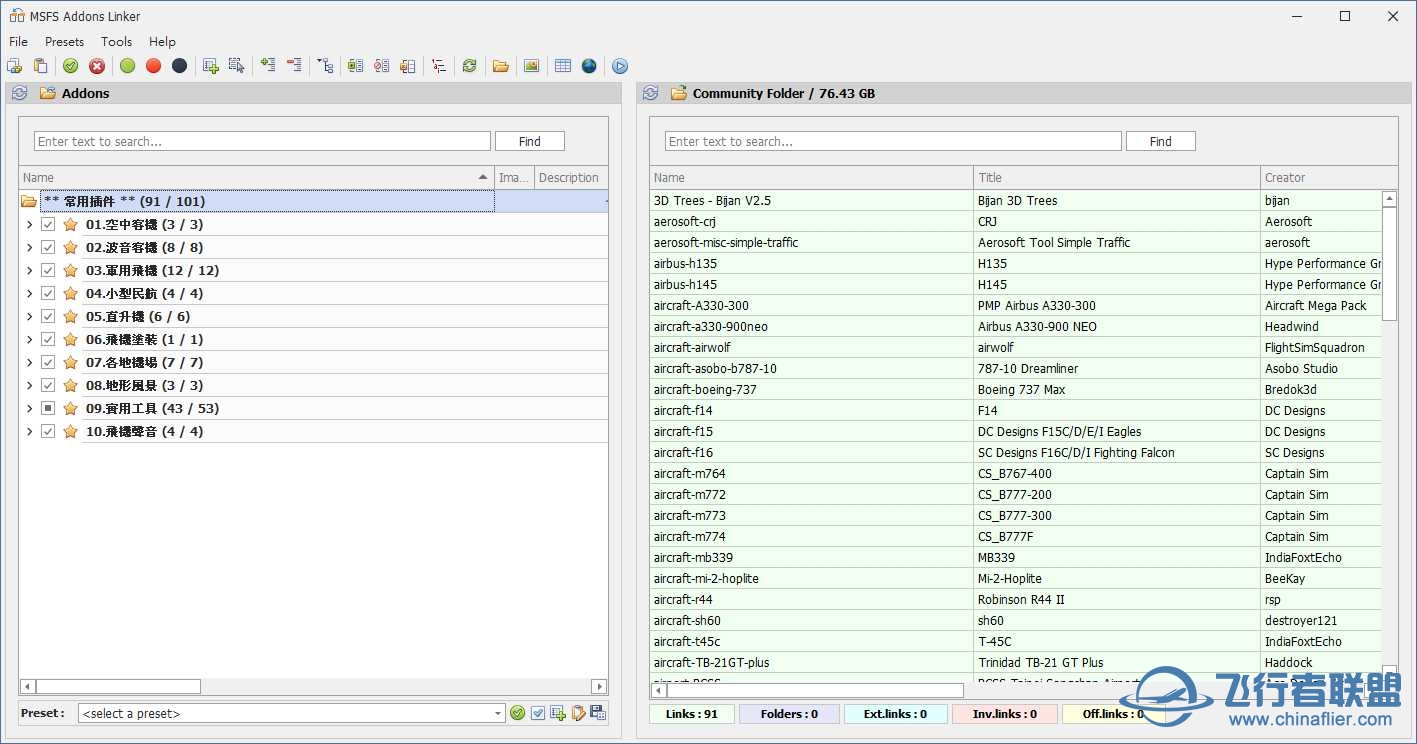Click Find button in Addons panel
Viewport: 1417px width, 744px height.
coord(529,141)
